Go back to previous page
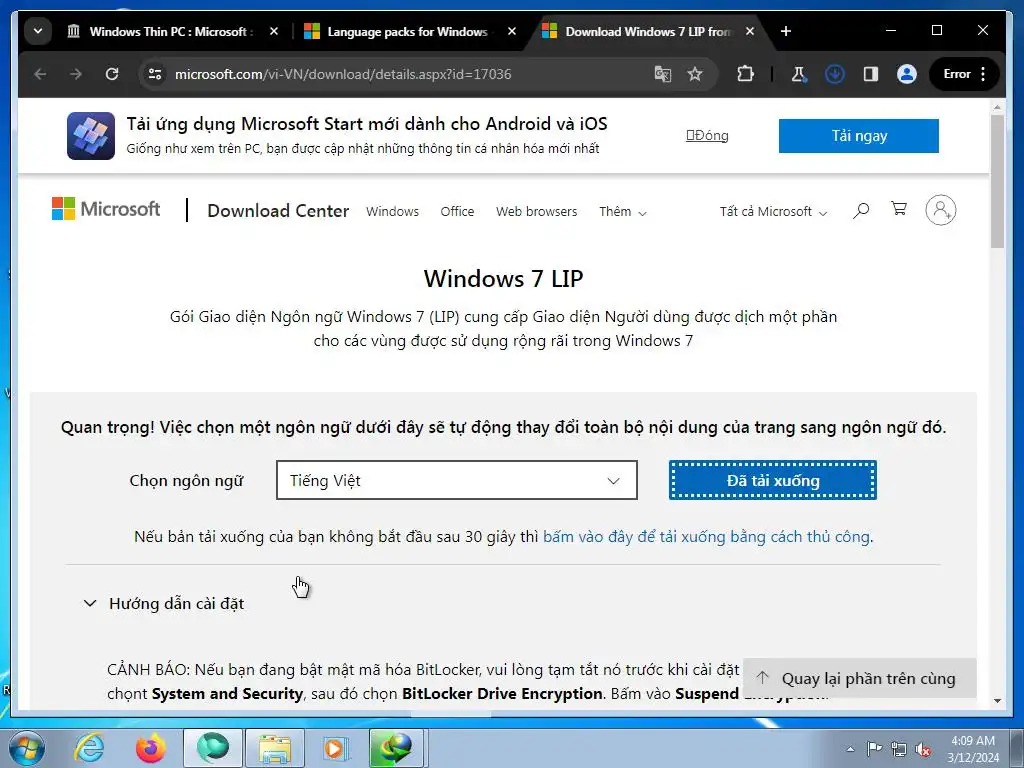1024x768 pixels. [x=40, y=74]
